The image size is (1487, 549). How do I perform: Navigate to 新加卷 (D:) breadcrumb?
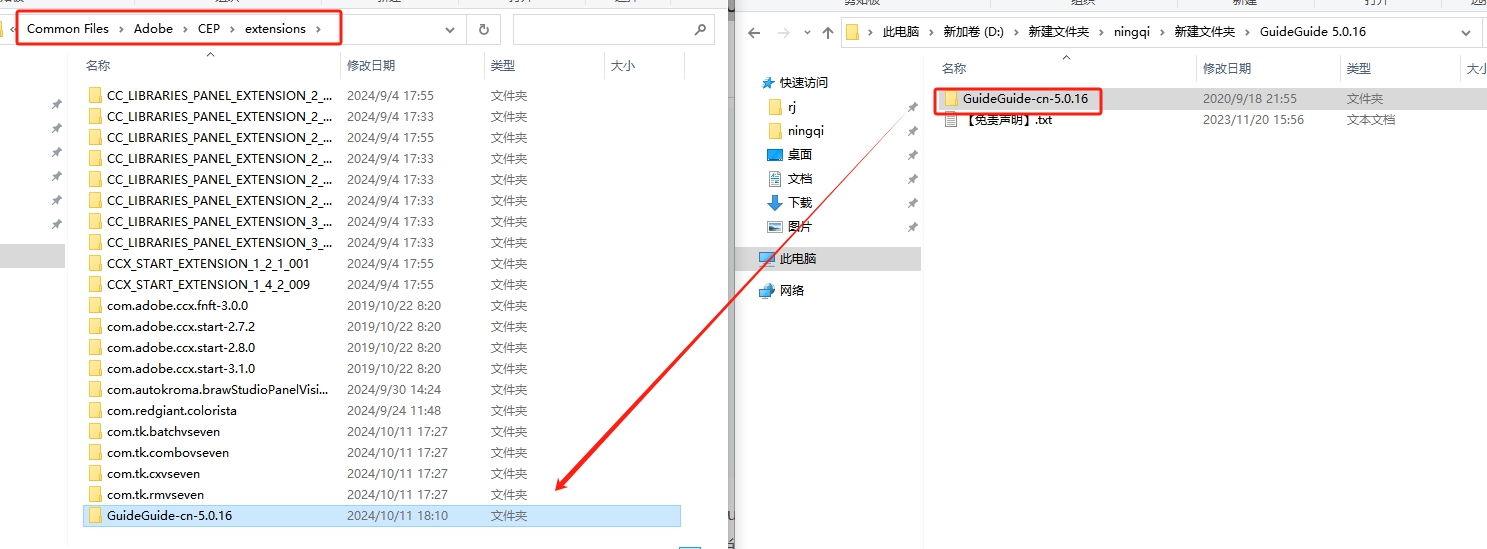coord(973,32)
